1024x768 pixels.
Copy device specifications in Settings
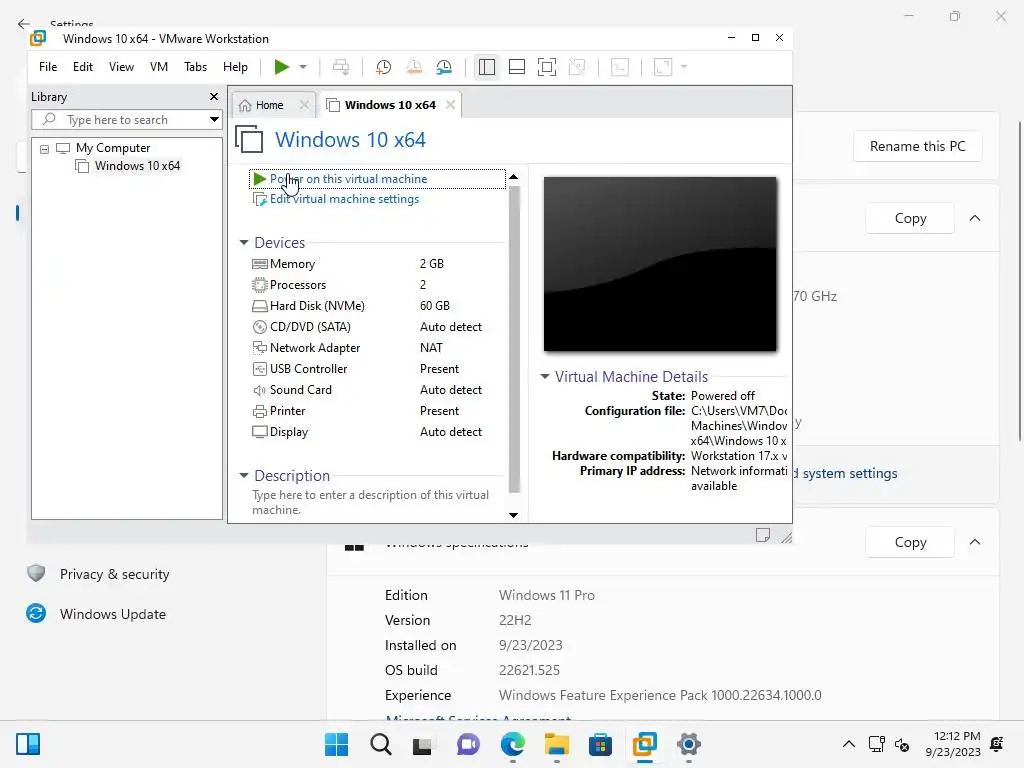click(x=910, y=218)
